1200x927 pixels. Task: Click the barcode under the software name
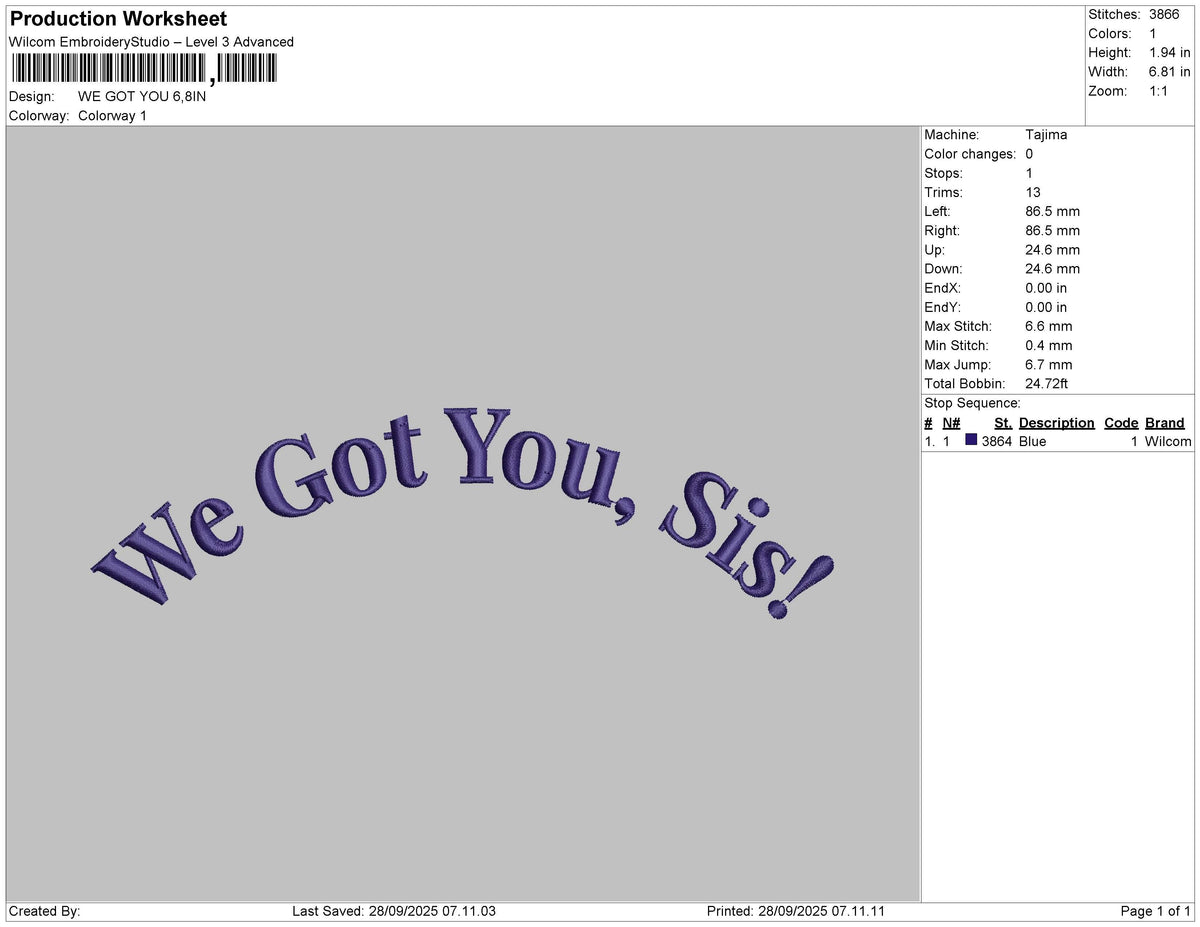click(x=144, y=69)
